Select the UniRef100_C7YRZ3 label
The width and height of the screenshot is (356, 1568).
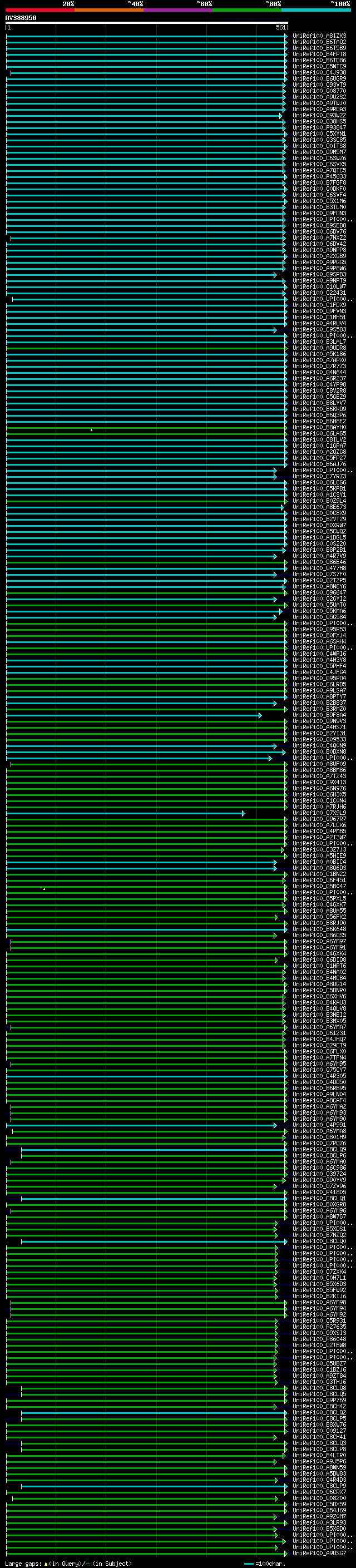(319, 476)
